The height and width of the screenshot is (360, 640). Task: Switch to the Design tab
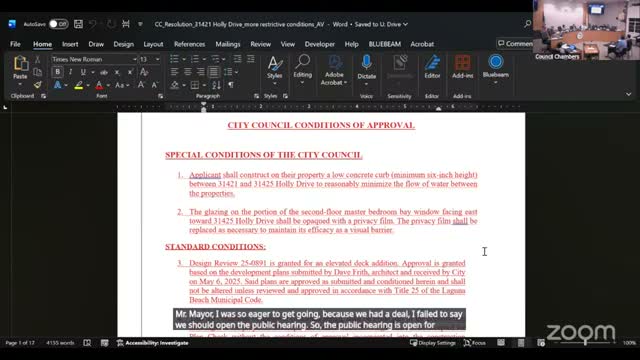pos(123,44)
